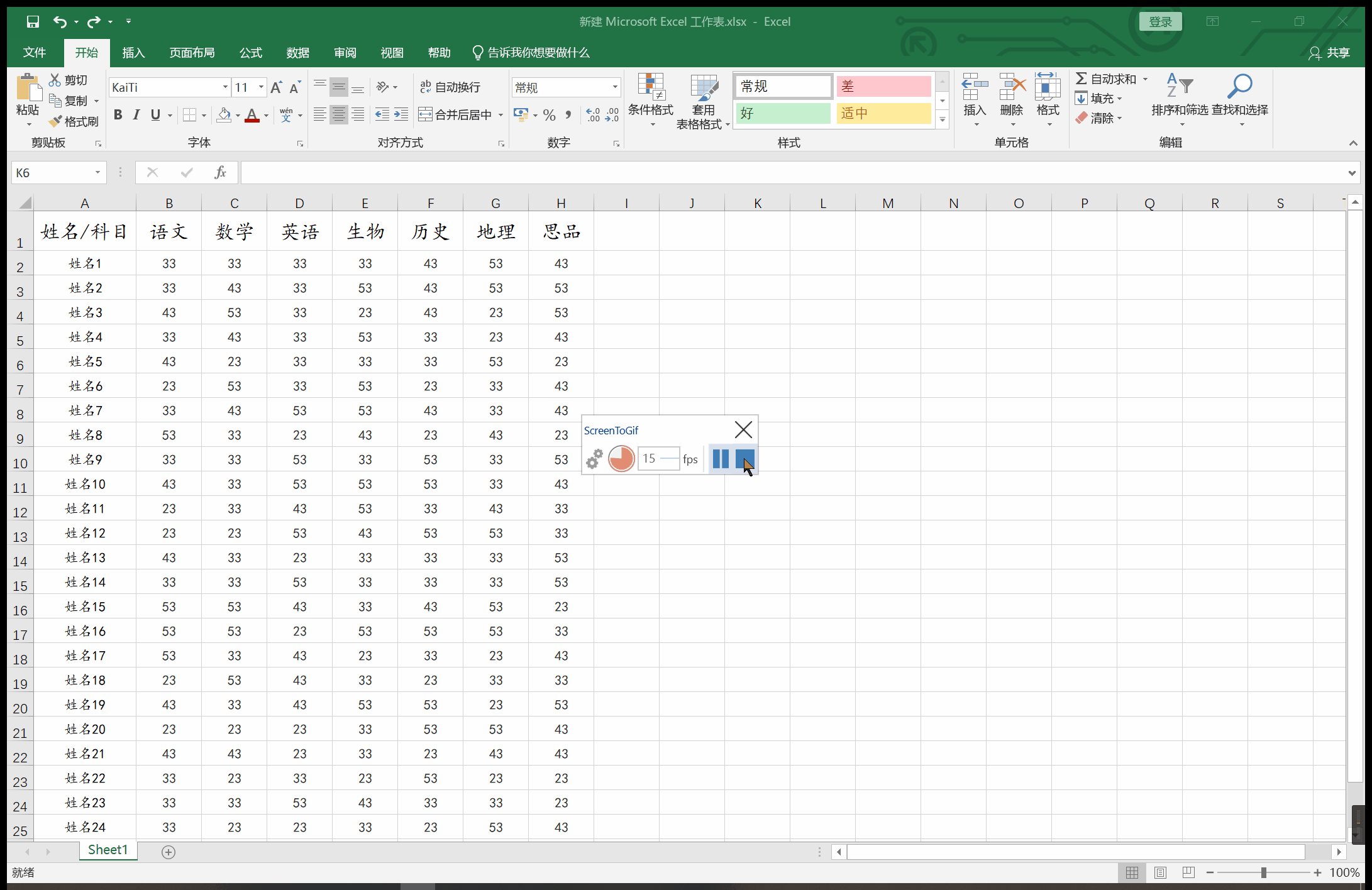Open the insert function fx button
This screenshot has width=1372, height=890.
[x=220, y=172]
